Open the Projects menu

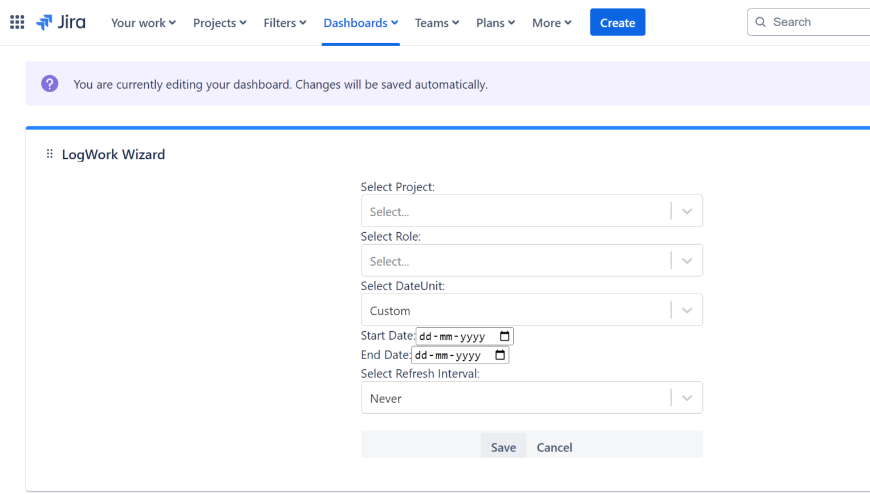coord(220,22)
